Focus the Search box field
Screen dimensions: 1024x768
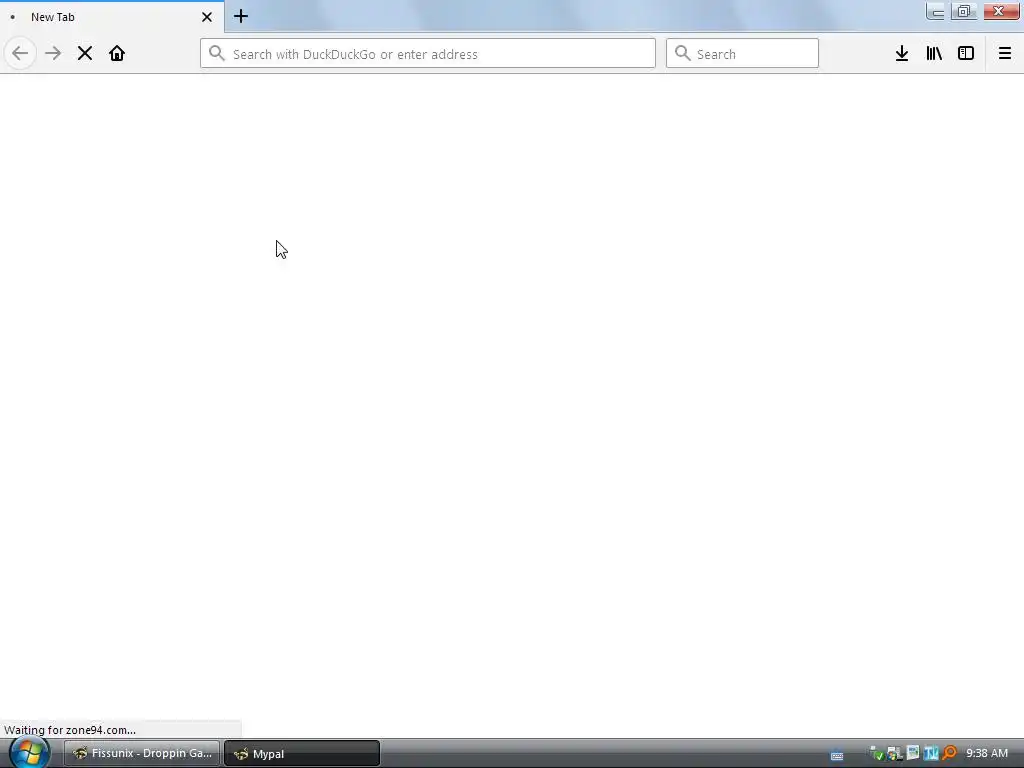742,54
